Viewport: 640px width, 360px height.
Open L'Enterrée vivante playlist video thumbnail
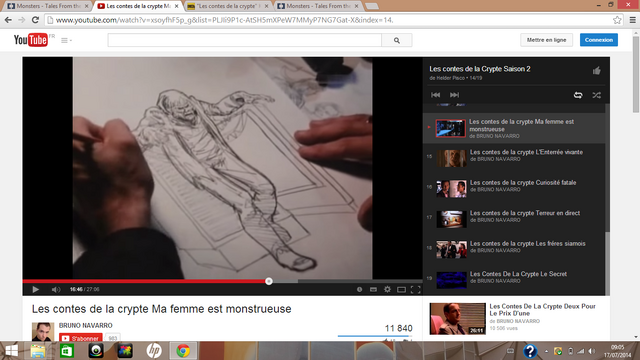click(x=451, y=158)
